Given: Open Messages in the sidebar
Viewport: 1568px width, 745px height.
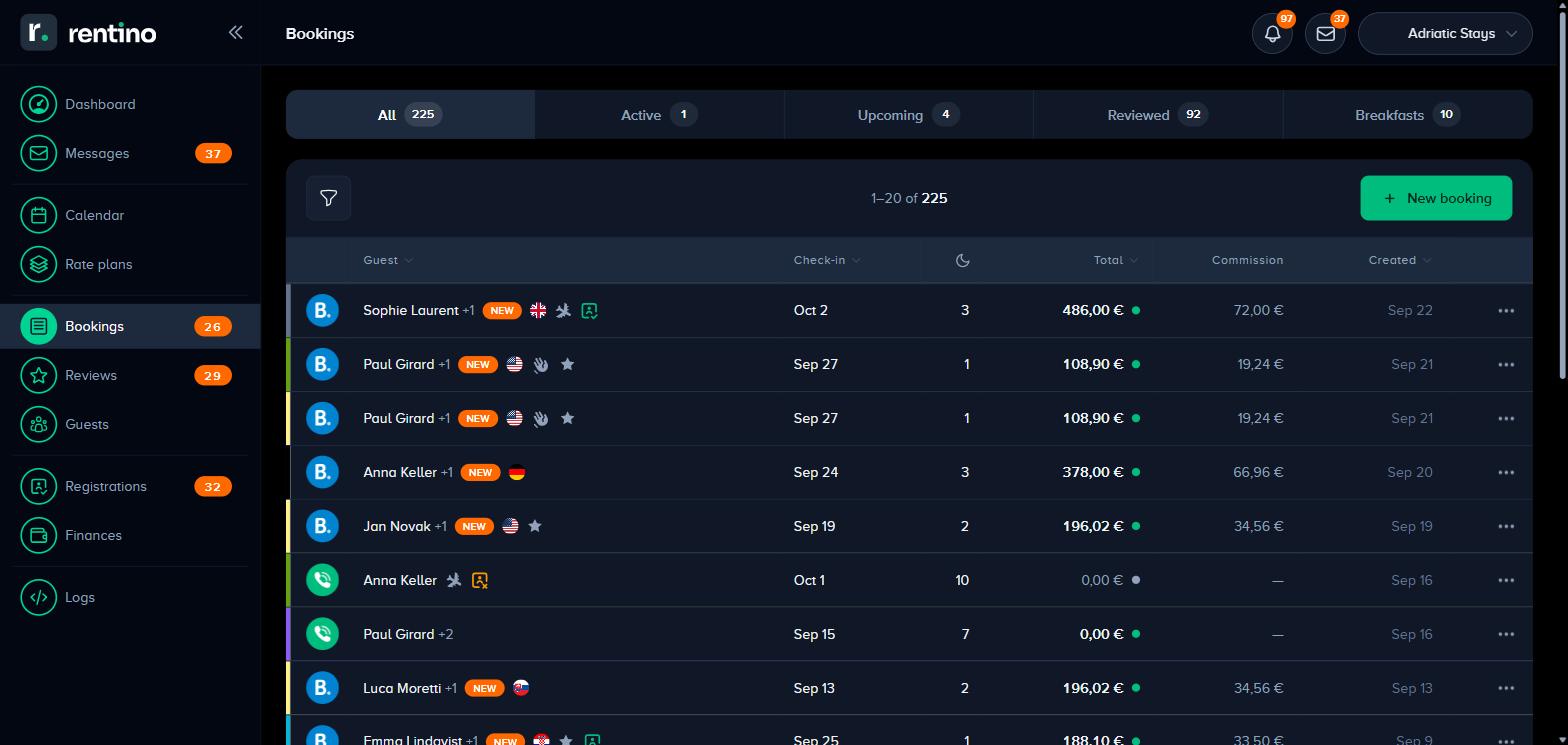Looking at the screenshot, I should (x=130, y=153).
